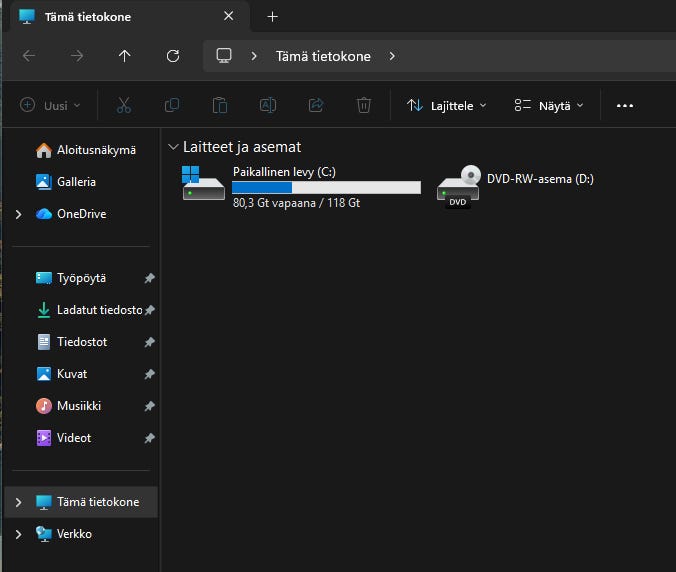
Task: Open the Uusi new item dropdown
Action: coord(50,105)
